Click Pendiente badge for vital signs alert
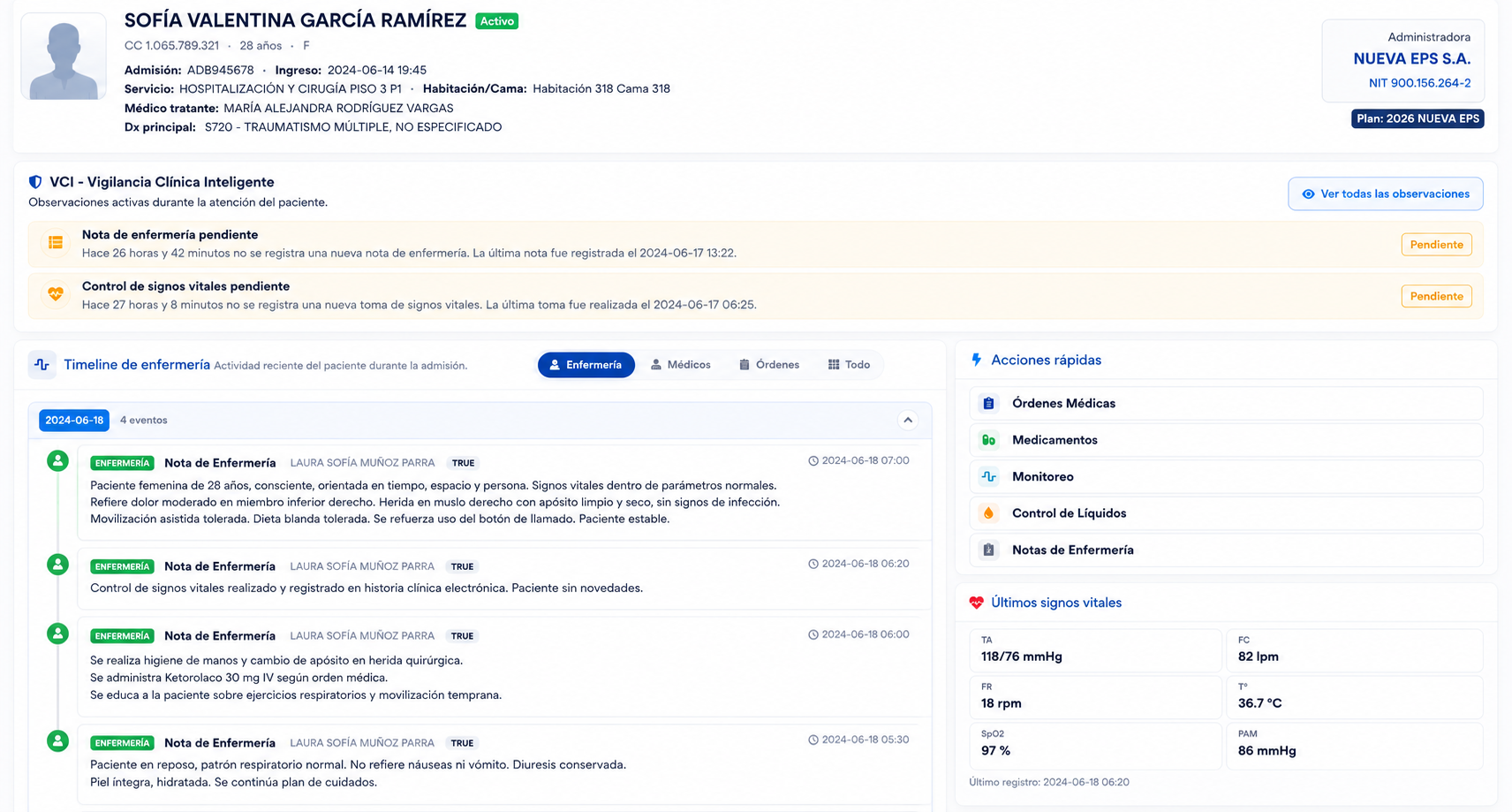 pyautogui.click(x=1436, y=296)
